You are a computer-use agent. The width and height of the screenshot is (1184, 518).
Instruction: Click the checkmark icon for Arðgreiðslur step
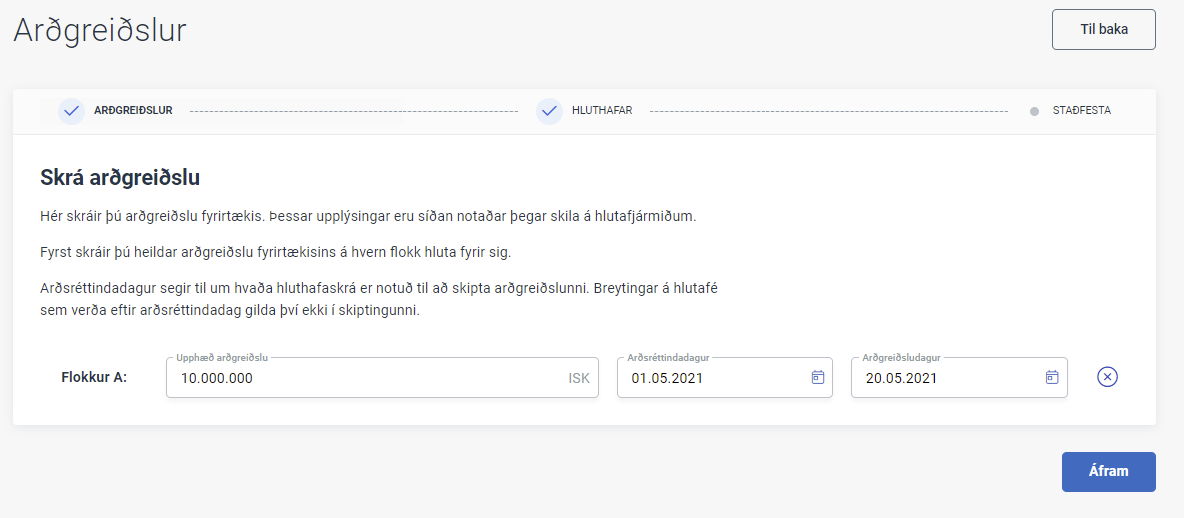(71, 111)
